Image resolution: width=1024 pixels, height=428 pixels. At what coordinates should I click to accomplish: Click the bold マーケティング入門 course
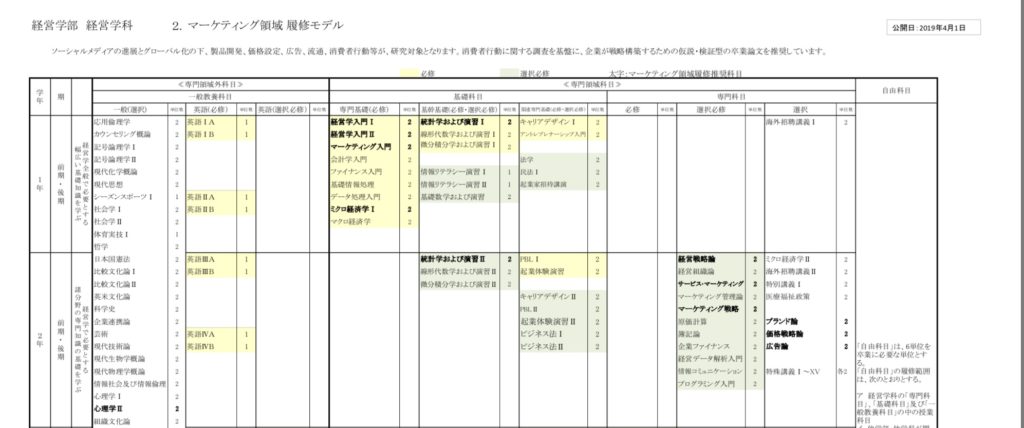coord(360,147)
